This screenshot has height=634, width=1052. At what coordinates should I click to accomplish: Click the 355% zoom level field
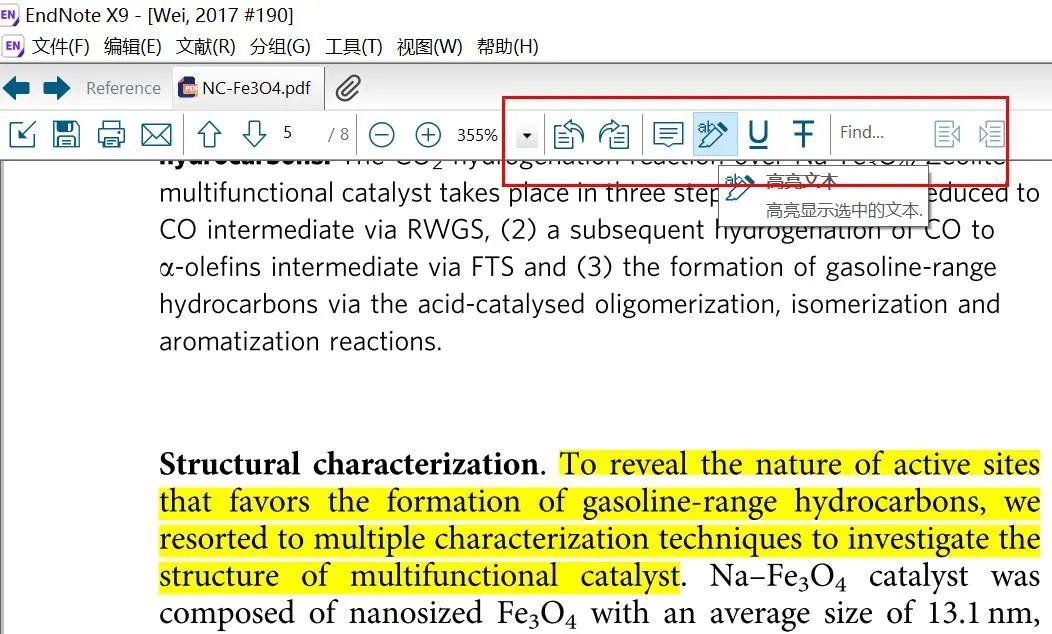coord(478,135)
